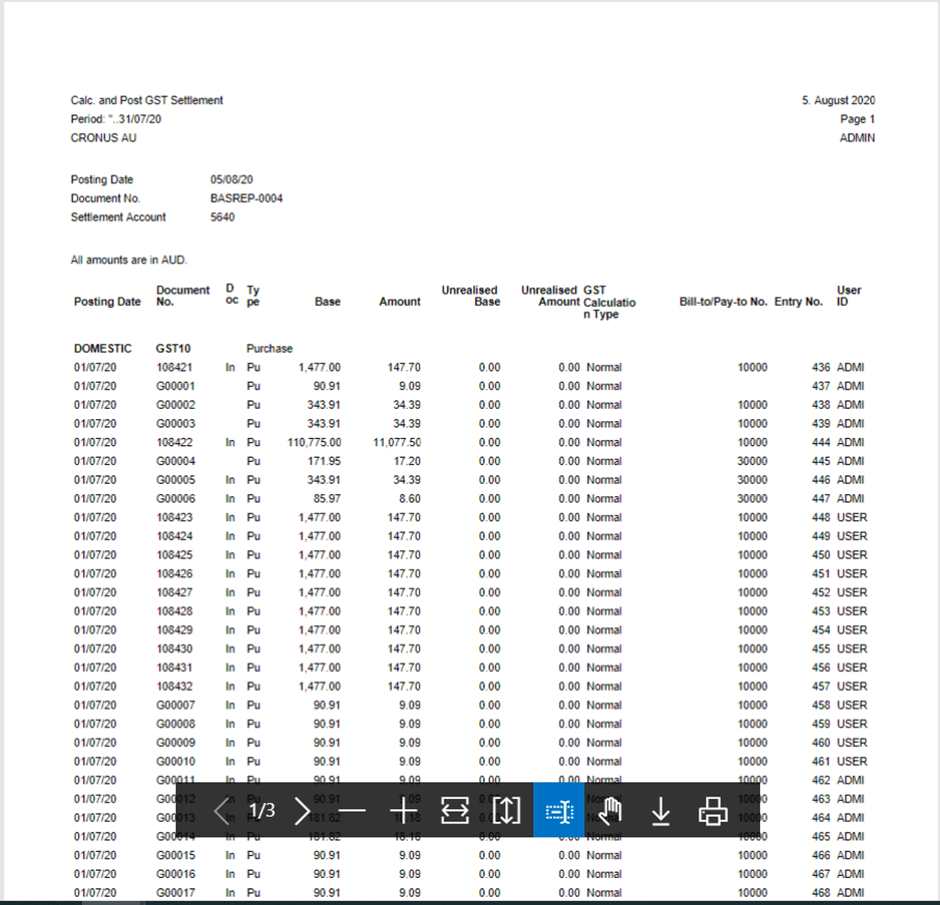Fit the report to page width
The image size is (940, 905).
(455, 811)
